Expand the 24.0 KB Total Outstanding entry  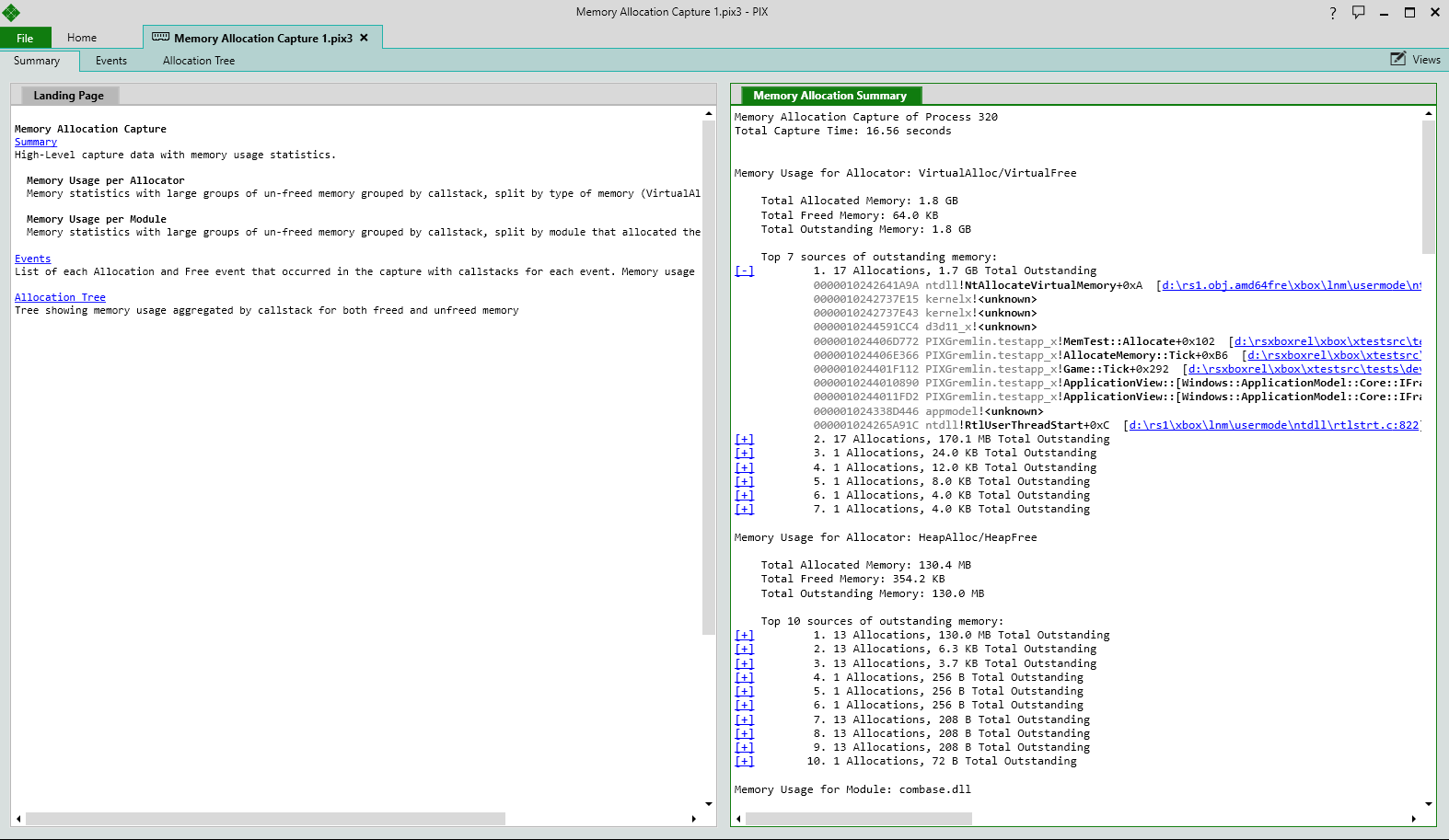[744, 454]
